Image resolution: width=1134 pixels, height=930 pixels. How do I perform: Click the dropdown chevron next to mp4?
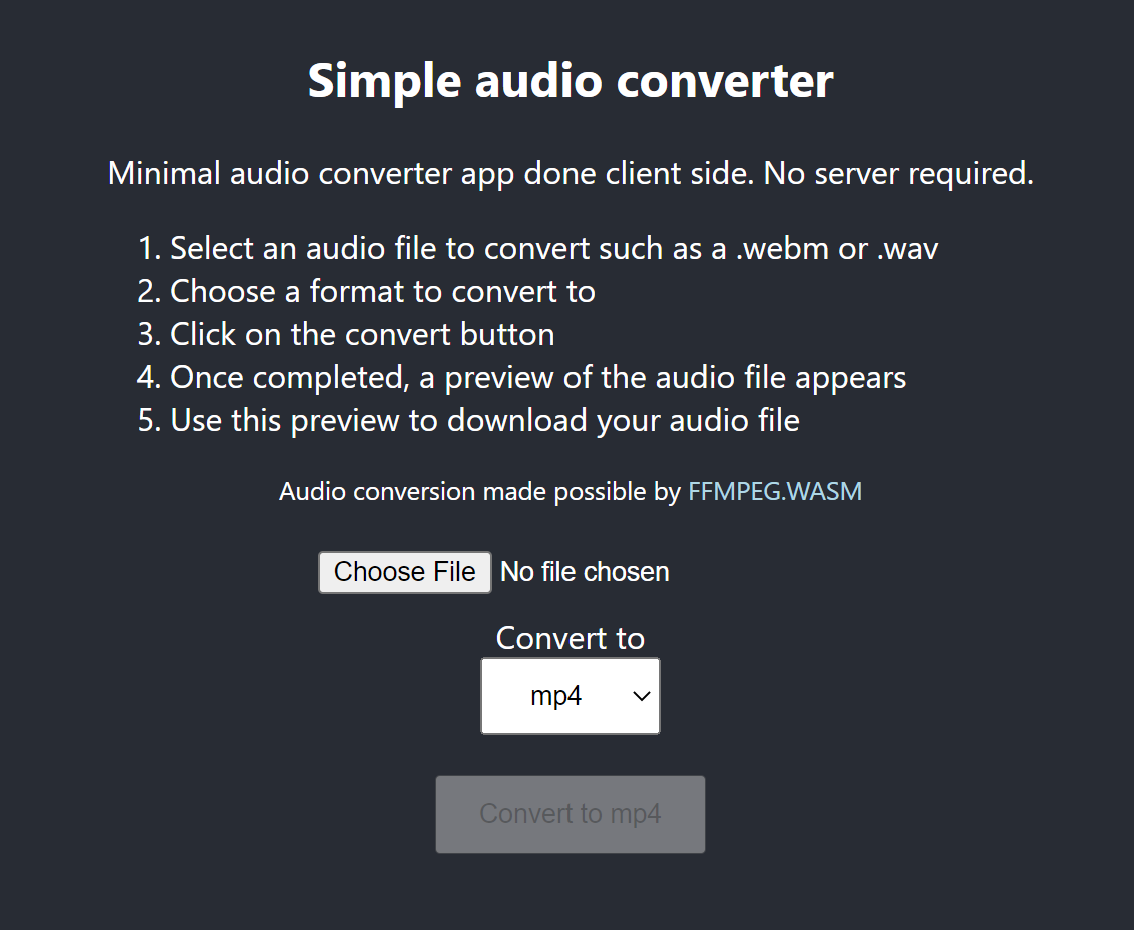click(x=640, y=695)
